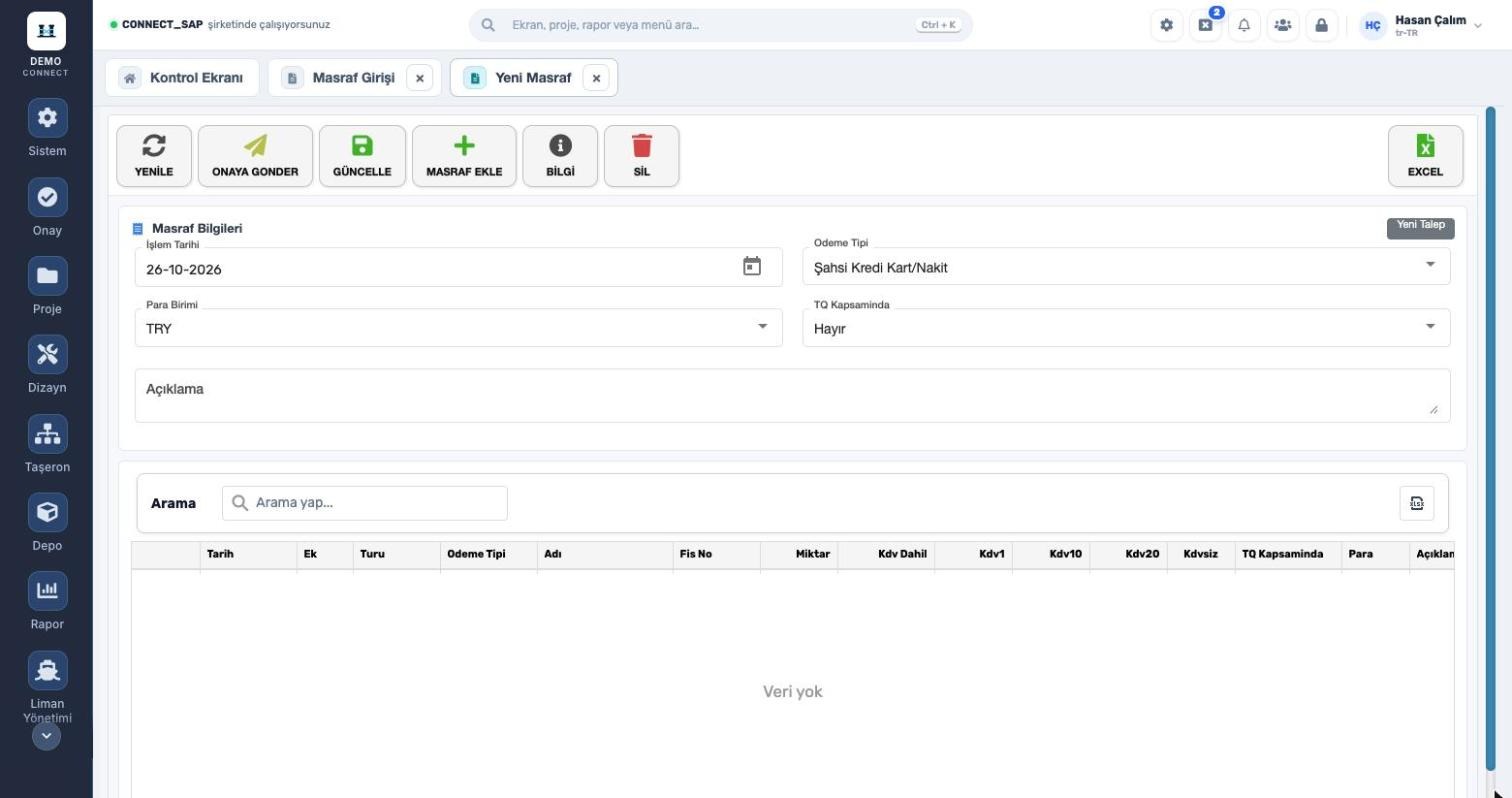Close the Yeni Masraf tab
The image size is (1512, 798).
[596, 78]
